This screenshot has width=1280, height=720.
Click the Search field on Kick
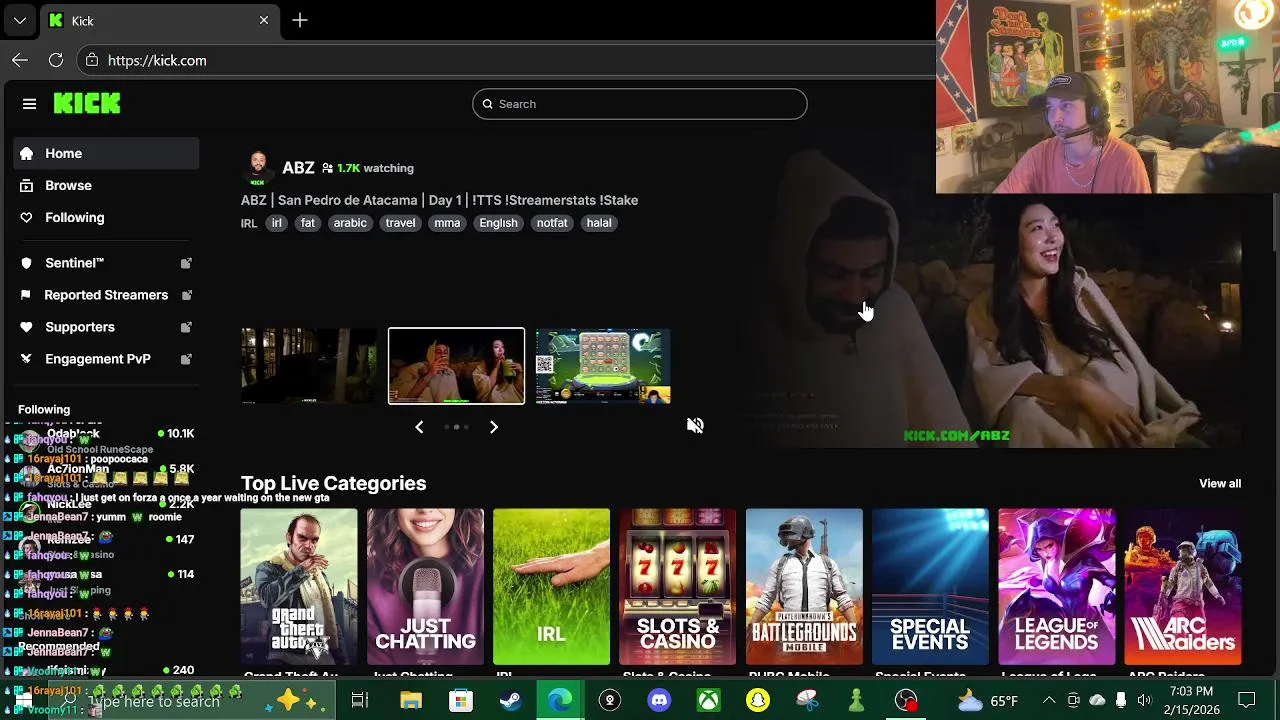[640, 104]
